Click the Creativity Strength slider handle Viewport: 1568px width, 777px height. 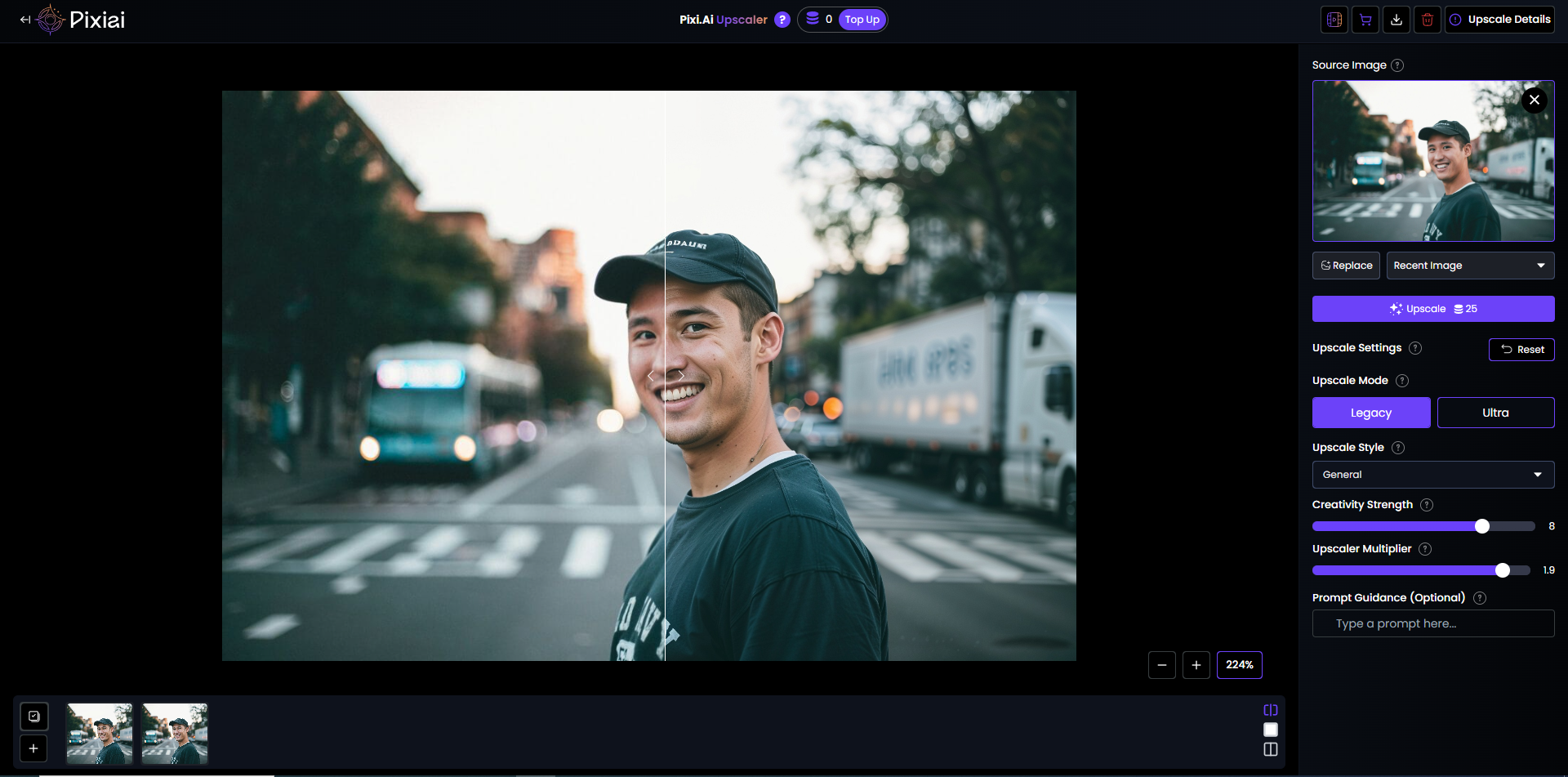coord(1482,526)
